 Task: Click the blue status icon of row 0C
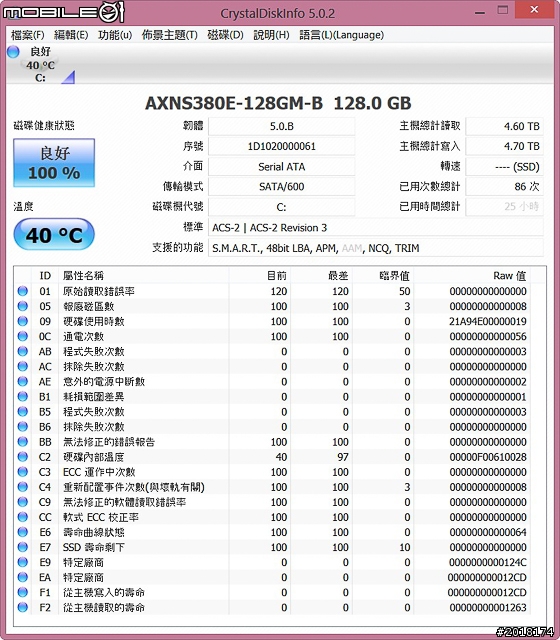click(x=22, y=336)
